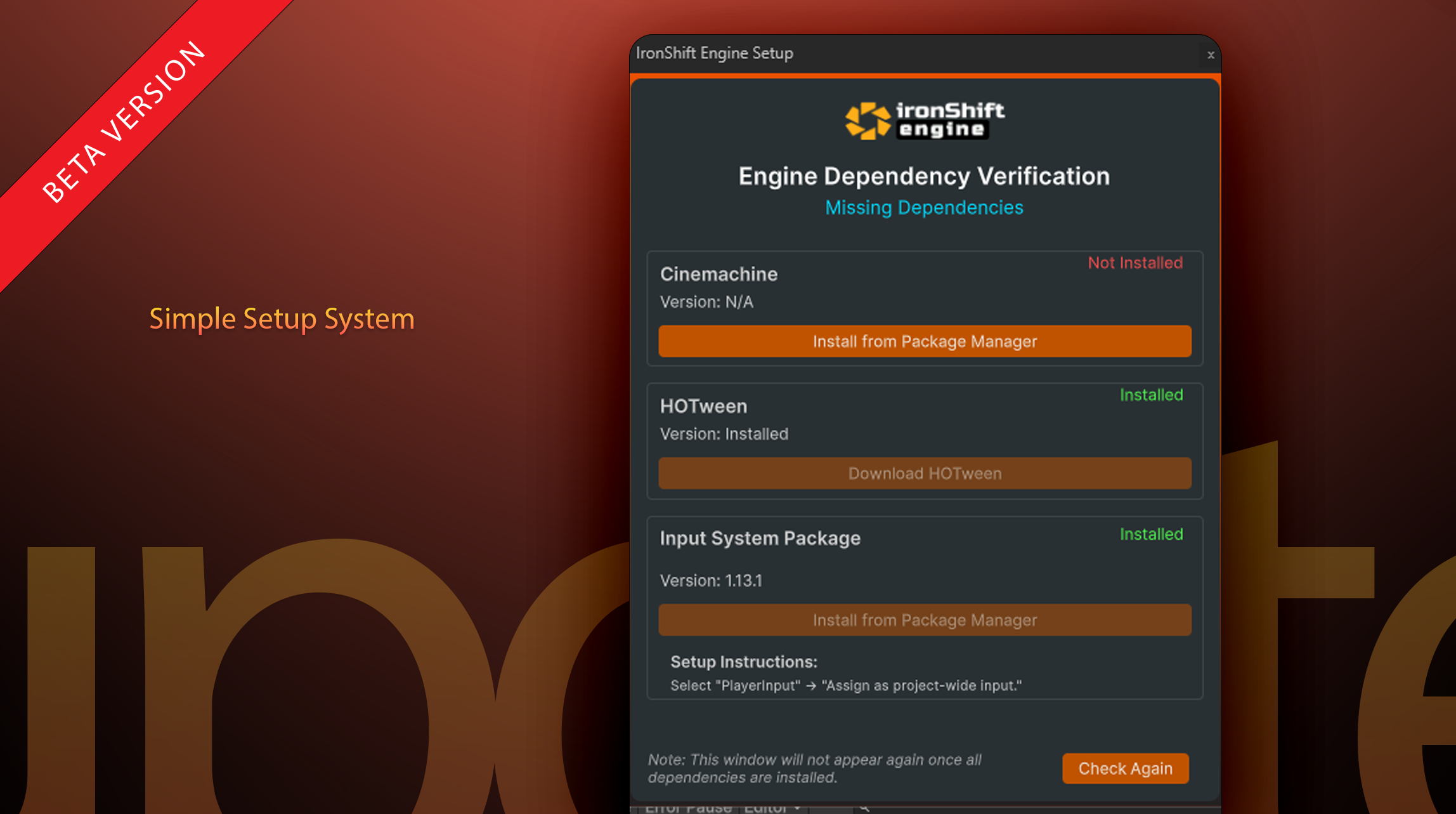The image size is (1456, 814).
Task: Click the Version: Installed text
Action: [x=724, y=434]
